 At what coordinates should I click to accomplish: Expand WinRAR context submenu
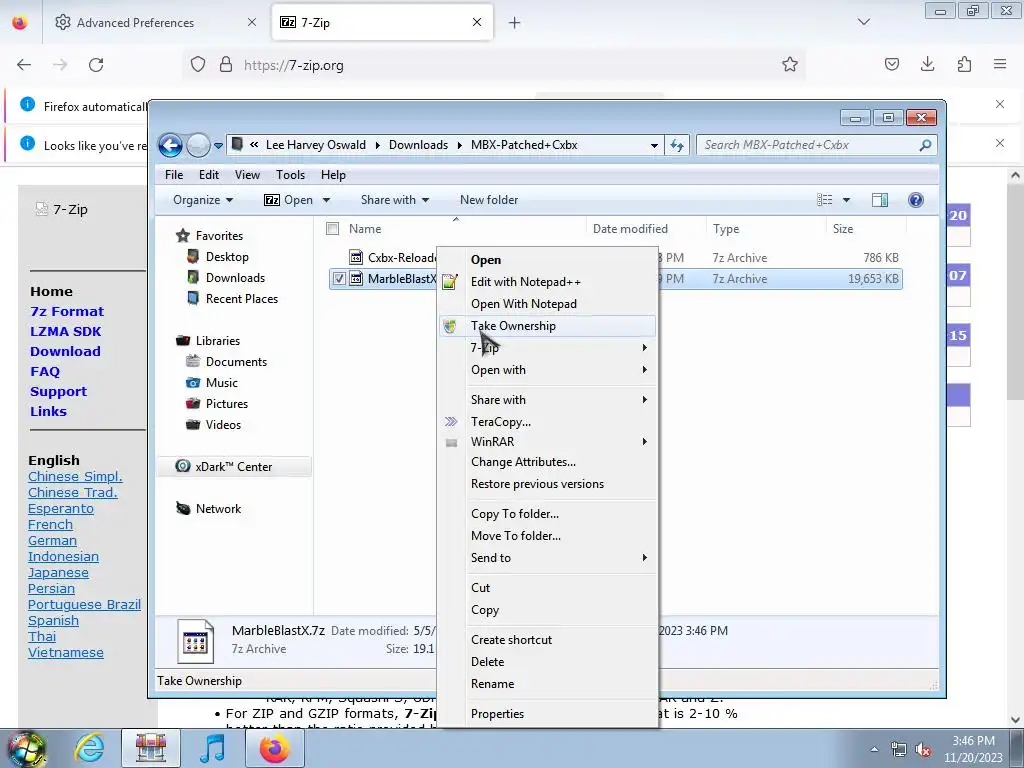(547, 441)
